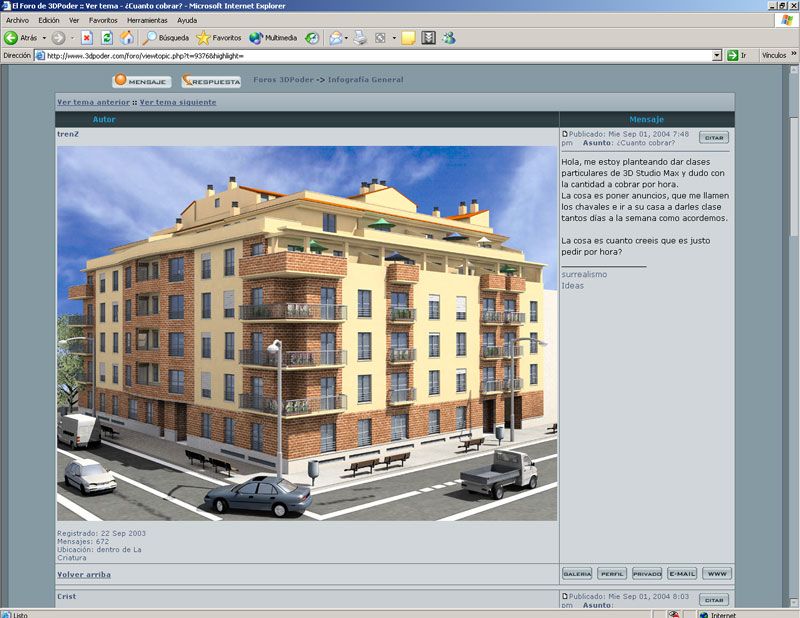The image size is (800, 618).
Task: Click the gray square toolbar icon
Action: tap(380, 38)
